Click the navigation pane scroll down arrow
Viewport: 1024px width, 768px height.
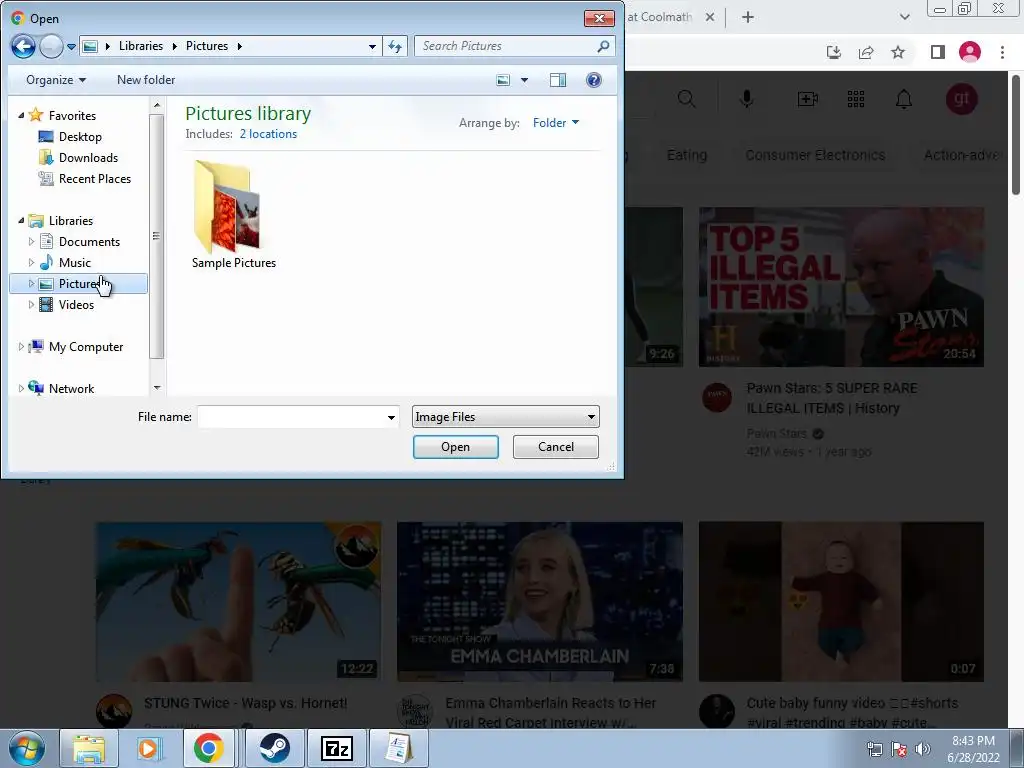pyautogui.click(x=157, y=388)
